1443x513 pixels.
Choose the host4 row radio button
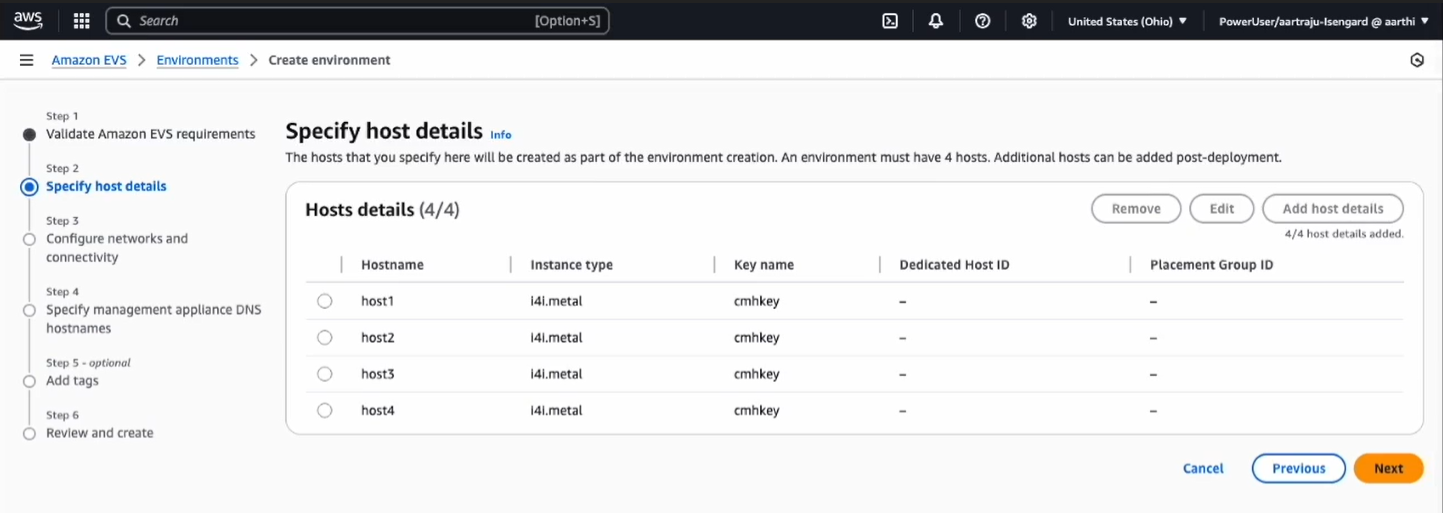324,410
